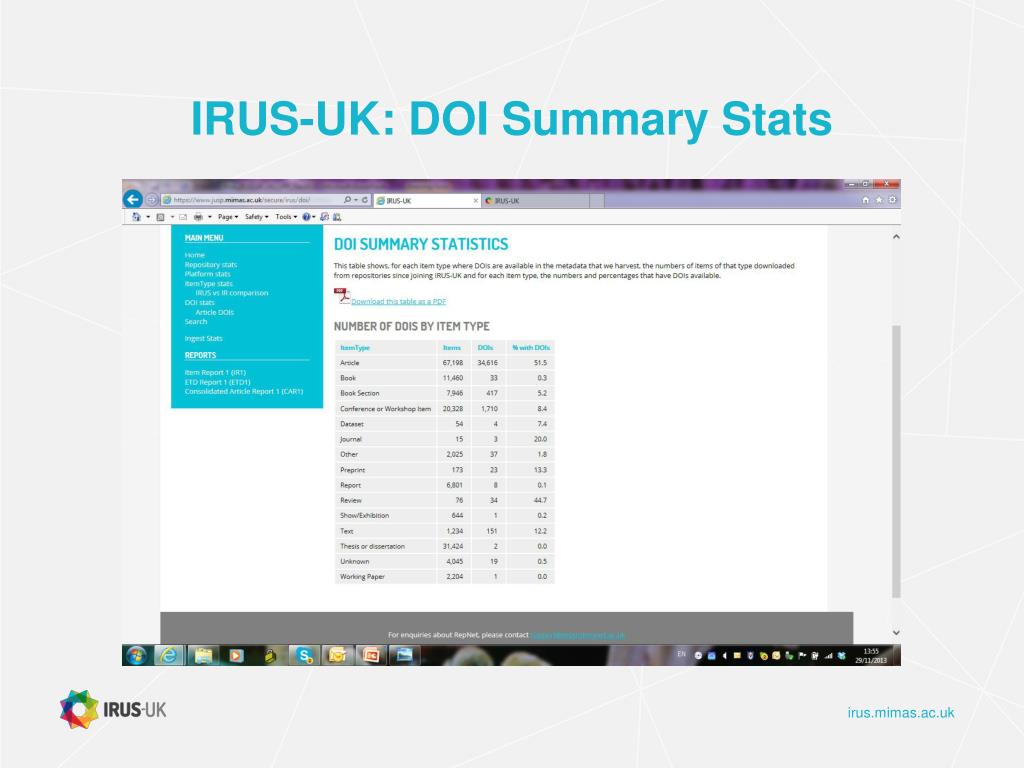Image resolution: width=1024 pixels, height=768 pixels.
Task: Open the Tools dropdown menu
Action: tap(286, 217)
